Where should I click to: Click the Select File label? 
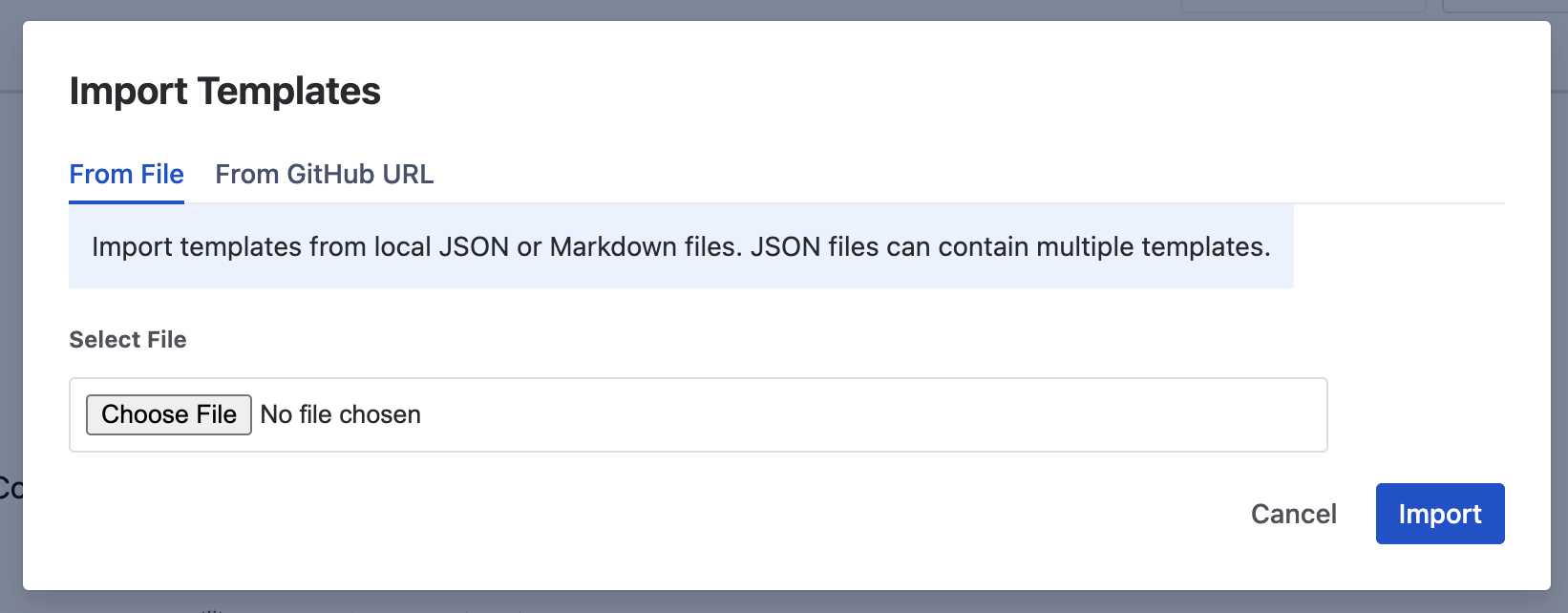(x=128, y=340)
